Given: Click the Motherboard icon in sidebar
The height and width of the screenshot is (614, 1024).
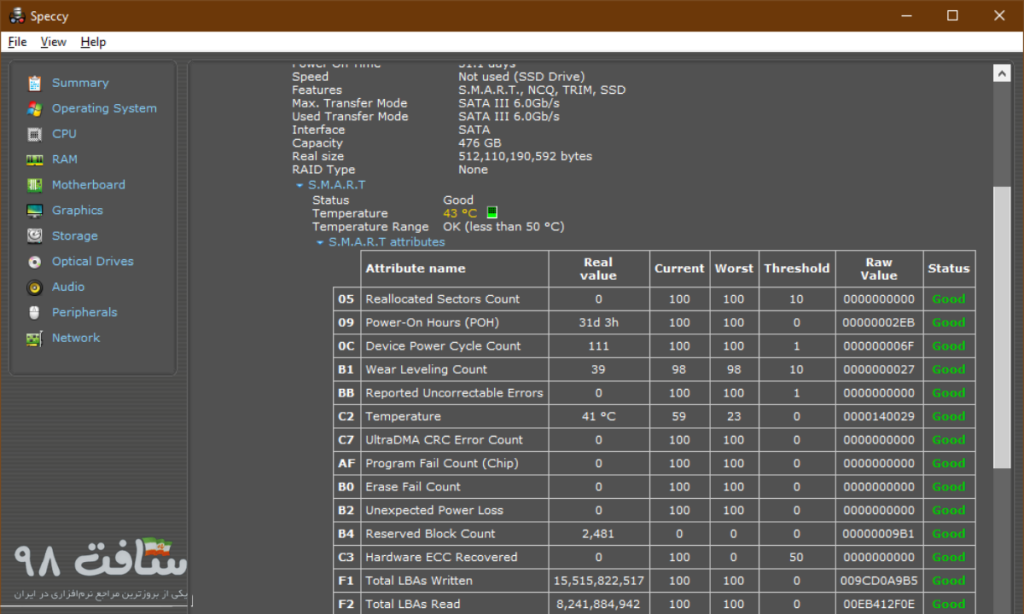Looking at the screenshot, I should pyautogui.click(x=35, y=185).
